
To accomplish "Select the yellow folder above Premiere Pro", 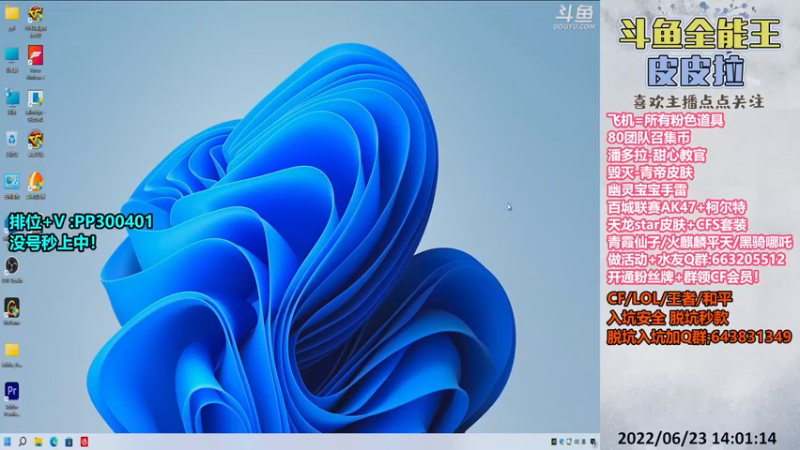I will click(12, 349).
